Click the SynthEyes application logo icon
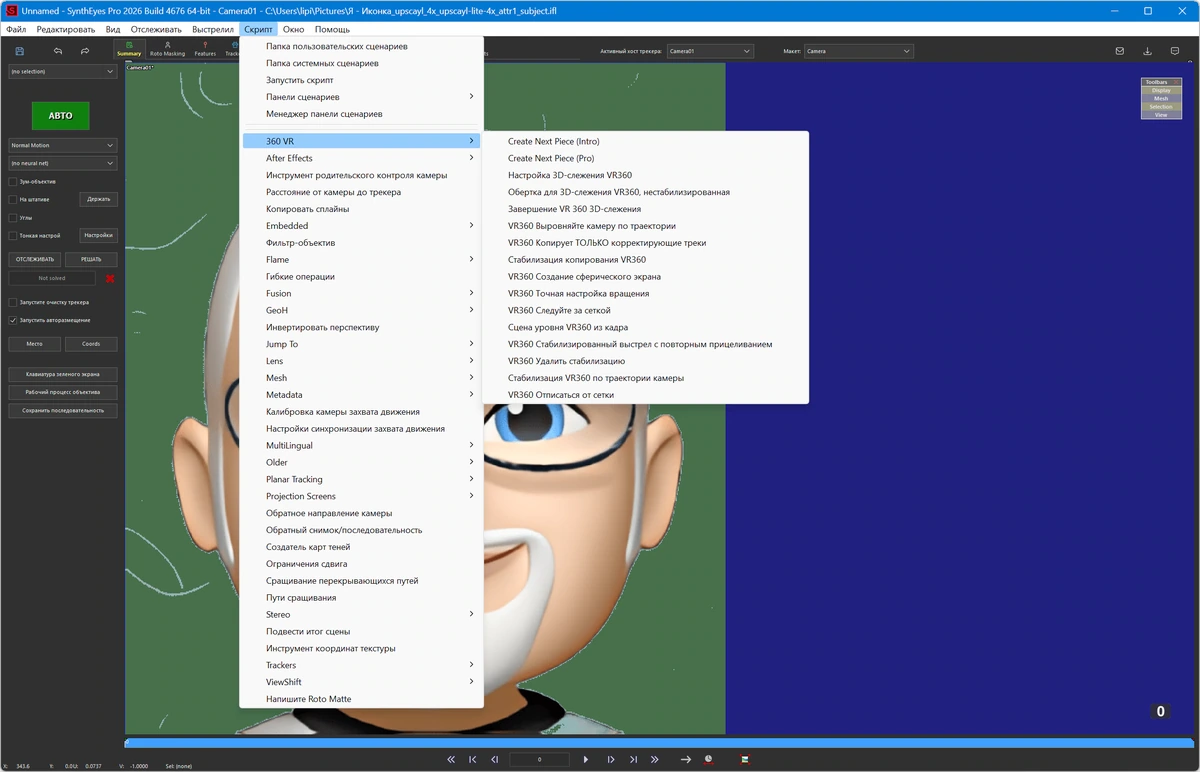This screenshot has height=772, width=1200. click(x=12, y=11)
